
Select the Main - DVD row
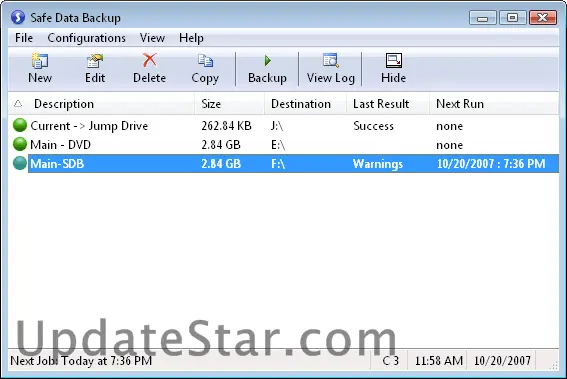tap(284, 145)
